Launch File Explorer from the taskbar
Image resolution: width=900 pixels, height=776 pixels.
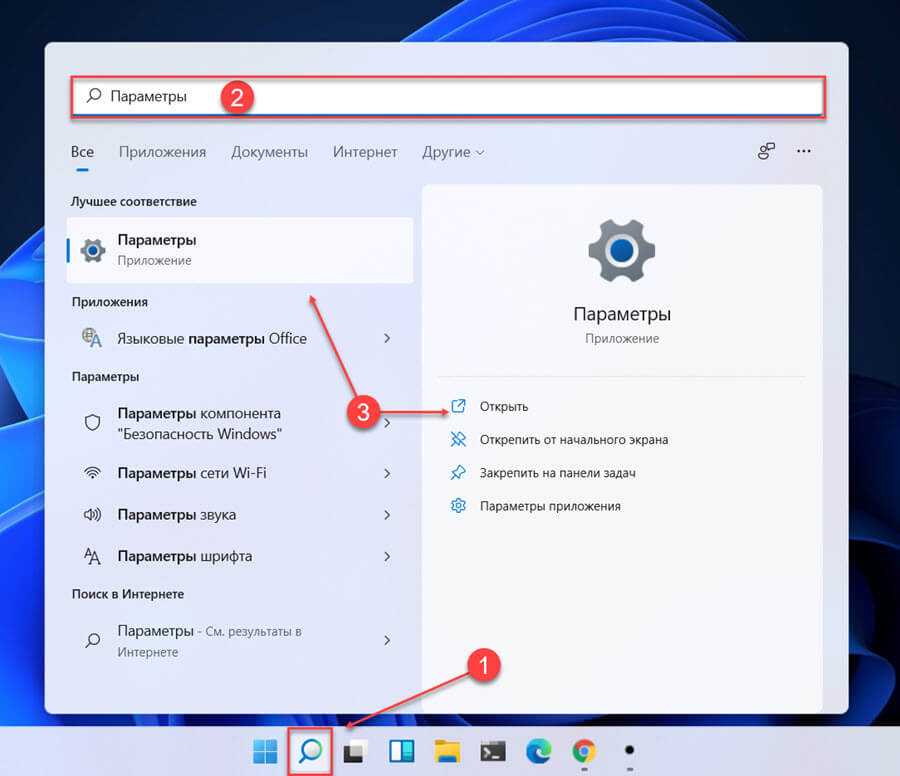[447, 751]
